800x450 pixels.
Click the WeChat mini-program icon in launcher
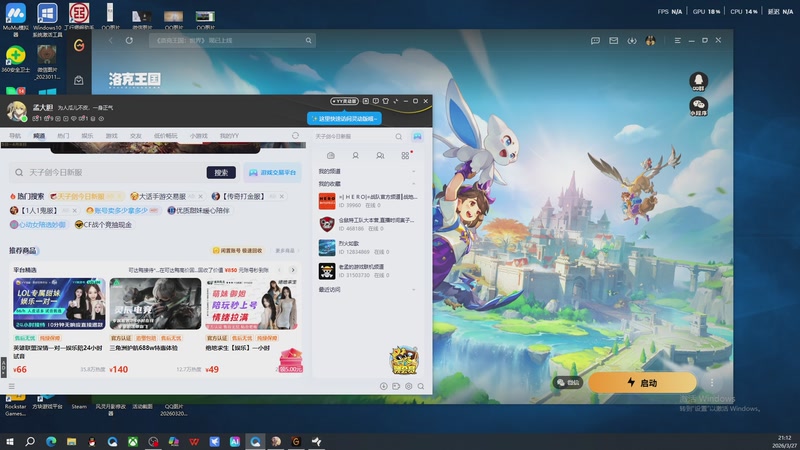point(698,106)
